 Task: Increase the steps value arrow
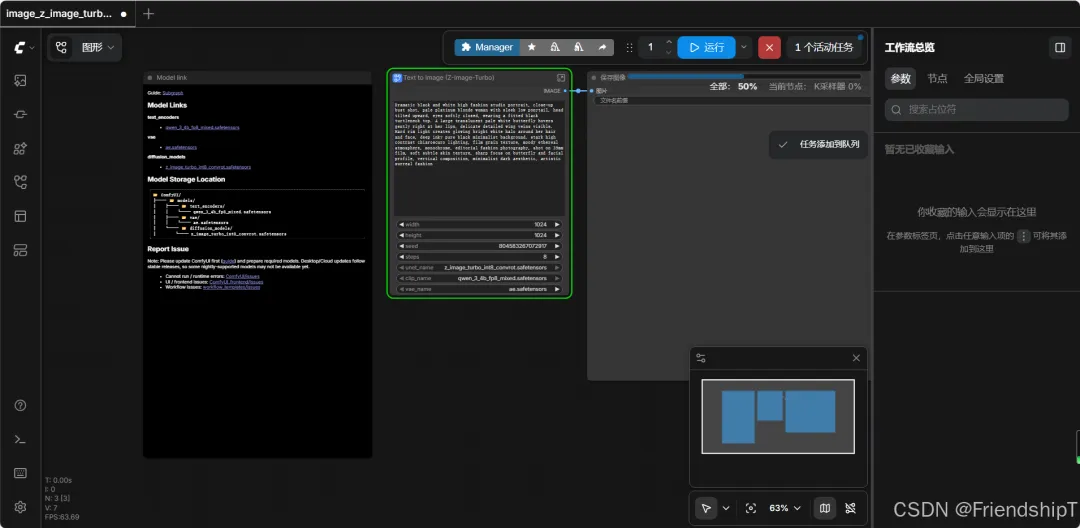pos(557,257)
